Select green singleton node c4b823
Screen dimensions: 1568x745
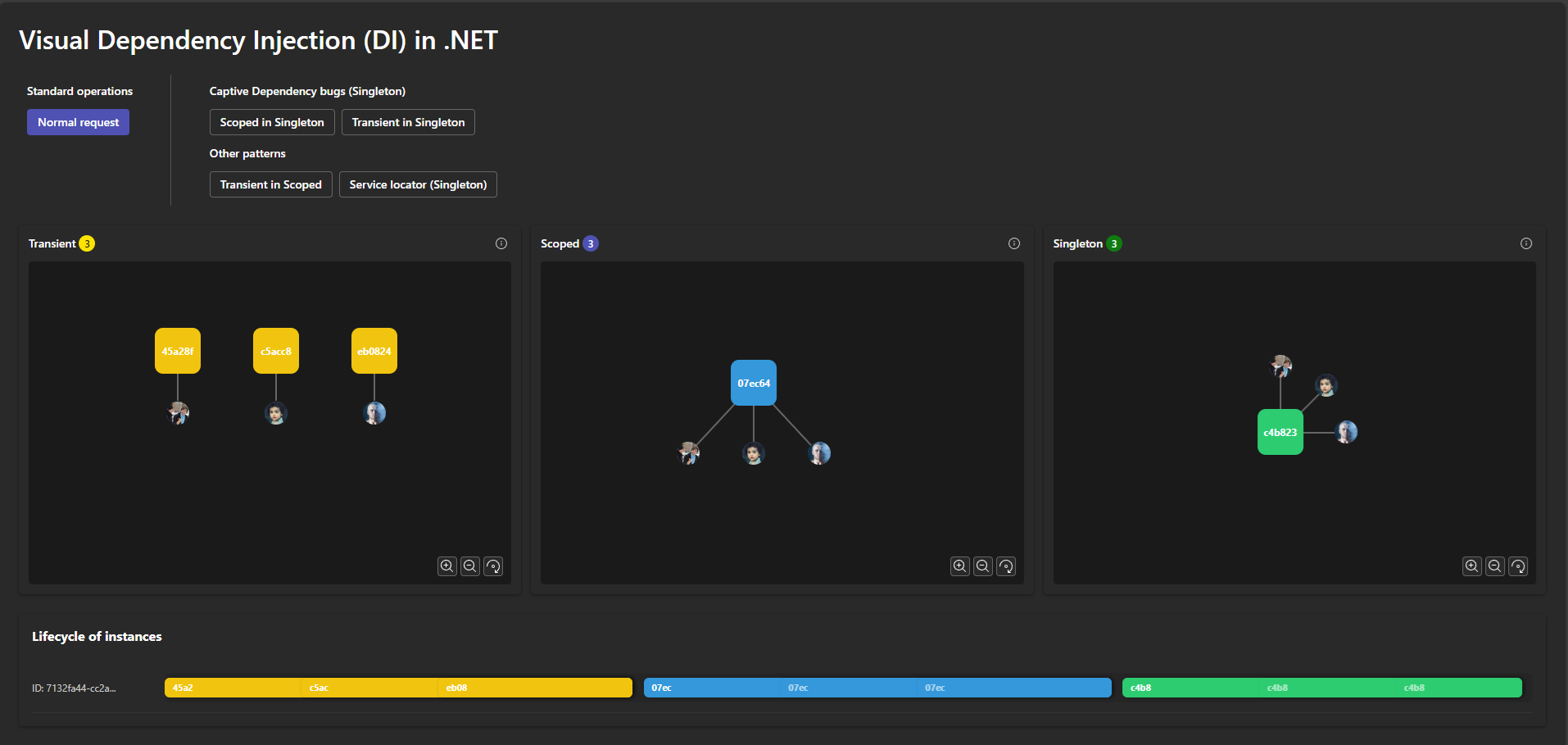tap(1280, 432)
